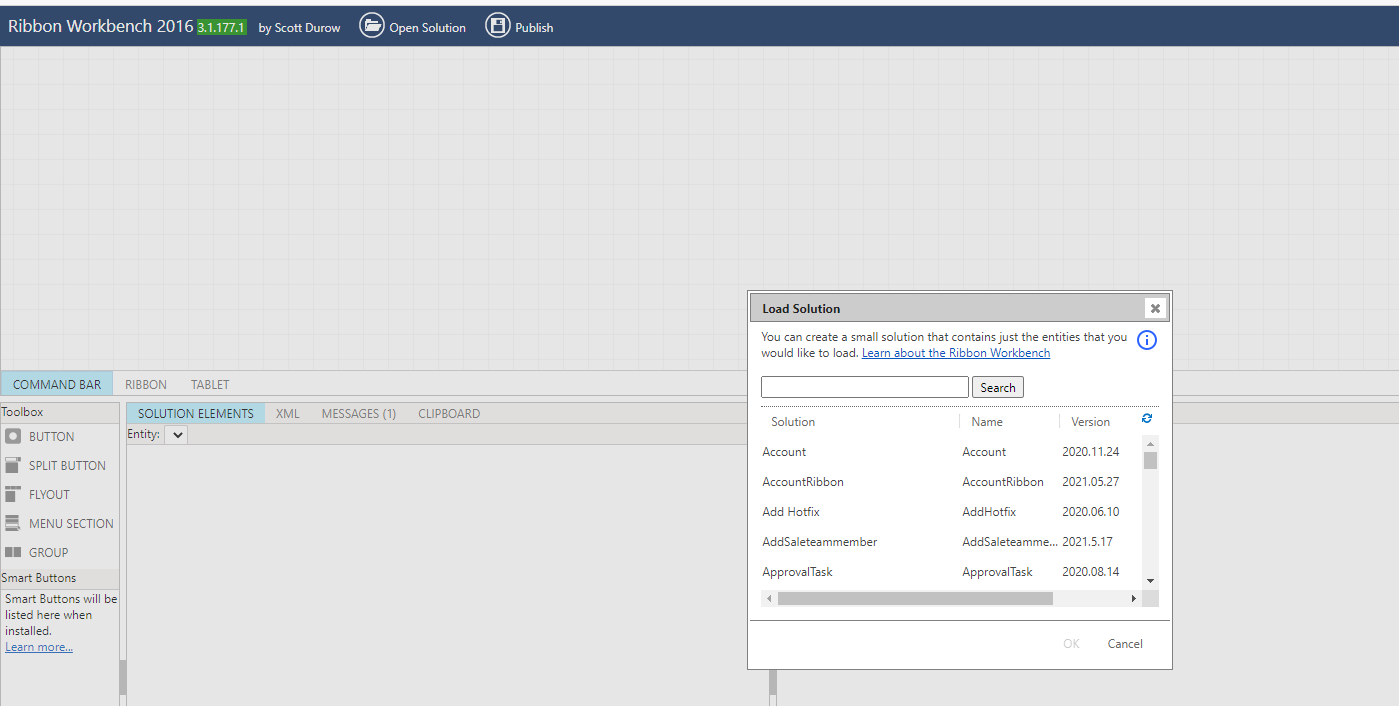Select the ApprovalTask solution row
Screen dimensions: 1399x706
(x=951, y=572)
